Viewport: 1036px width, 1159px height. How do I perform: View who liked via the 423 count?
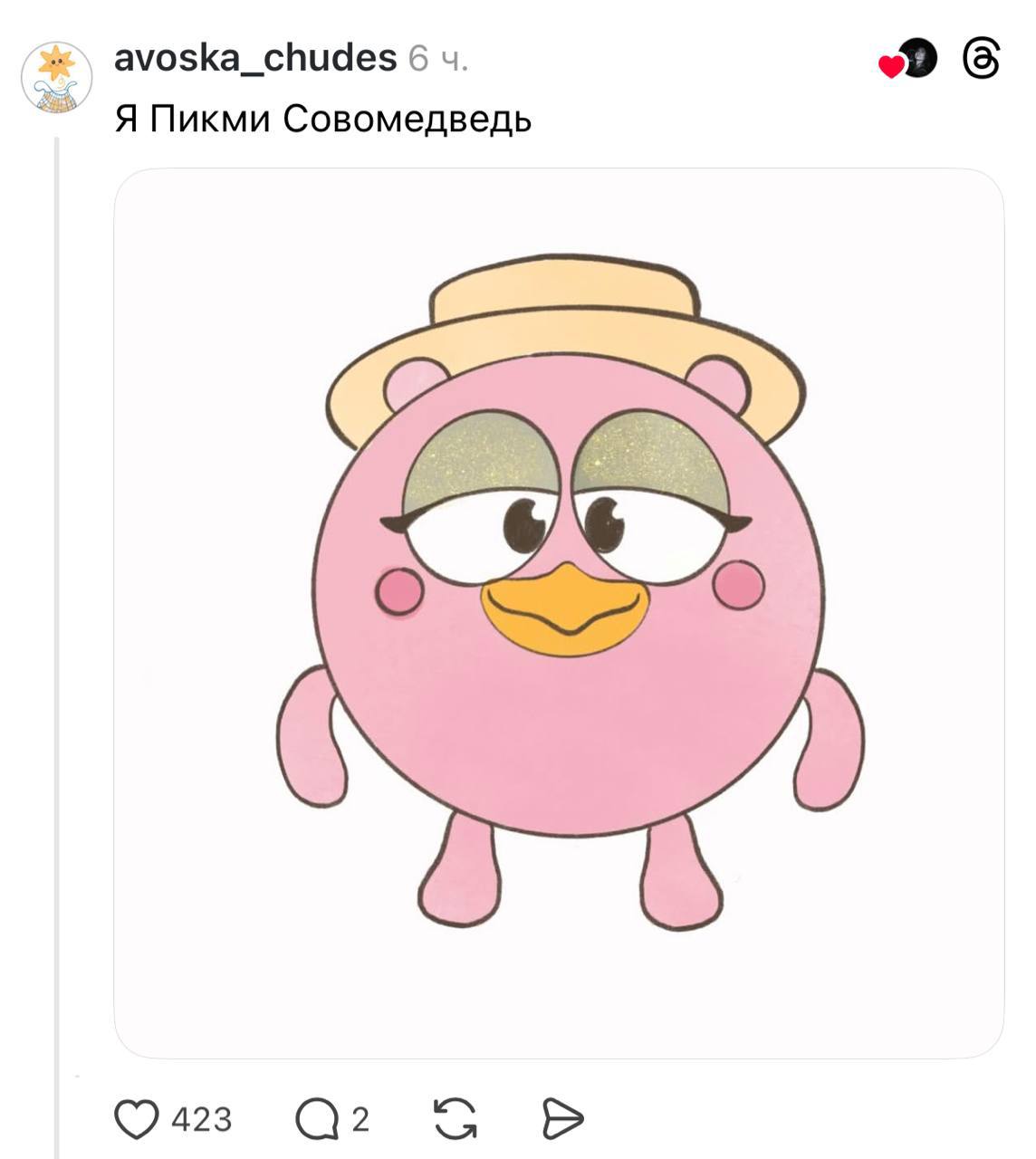[x=202, y=1120]
